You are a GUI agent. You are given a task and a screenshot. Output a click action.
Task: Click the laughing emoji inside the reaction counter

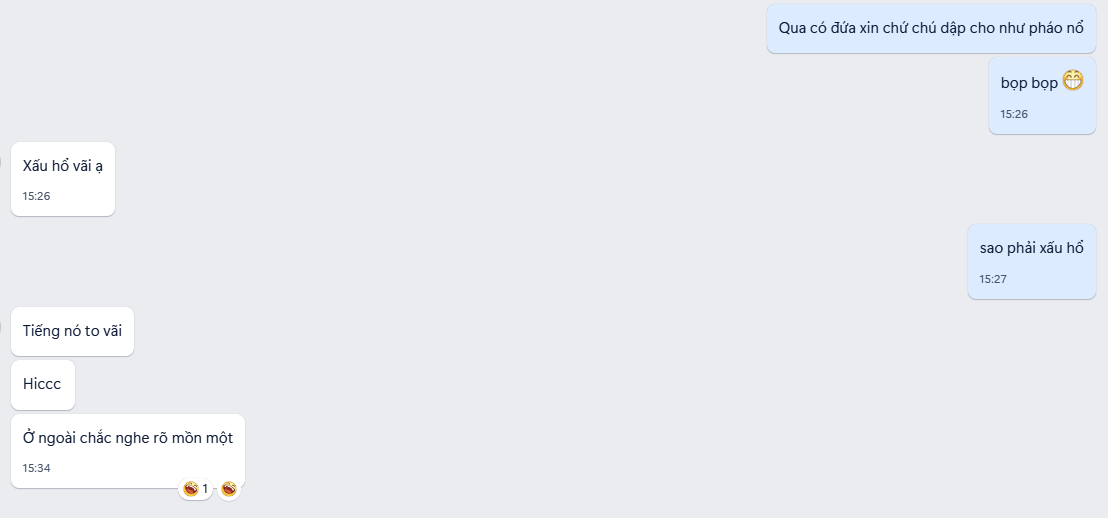(x=190, y=488)
